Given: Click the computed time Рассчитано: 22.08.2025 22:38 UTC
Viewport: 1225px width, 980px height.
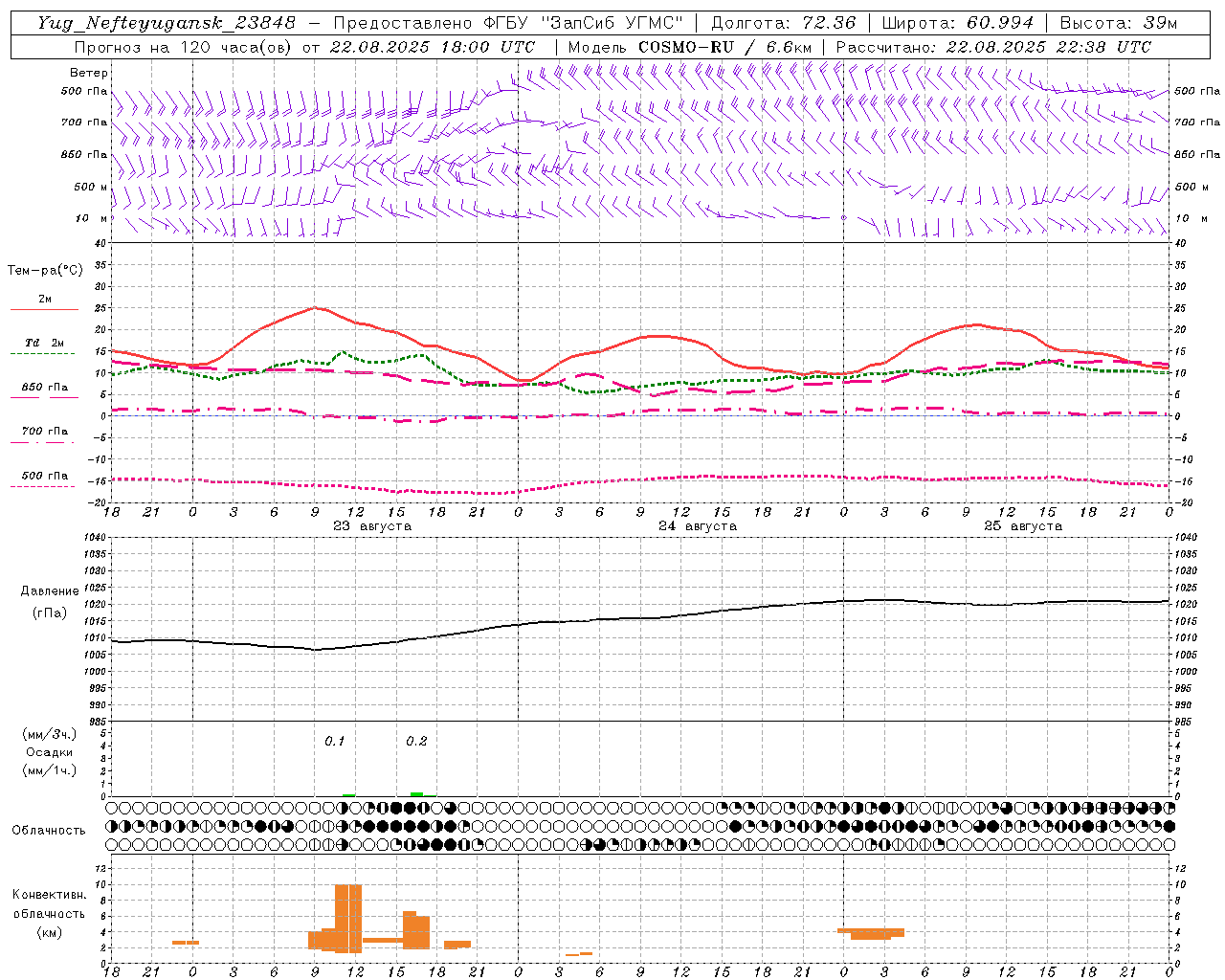Looking at the screenshot, I should click(x=993, y=47).
